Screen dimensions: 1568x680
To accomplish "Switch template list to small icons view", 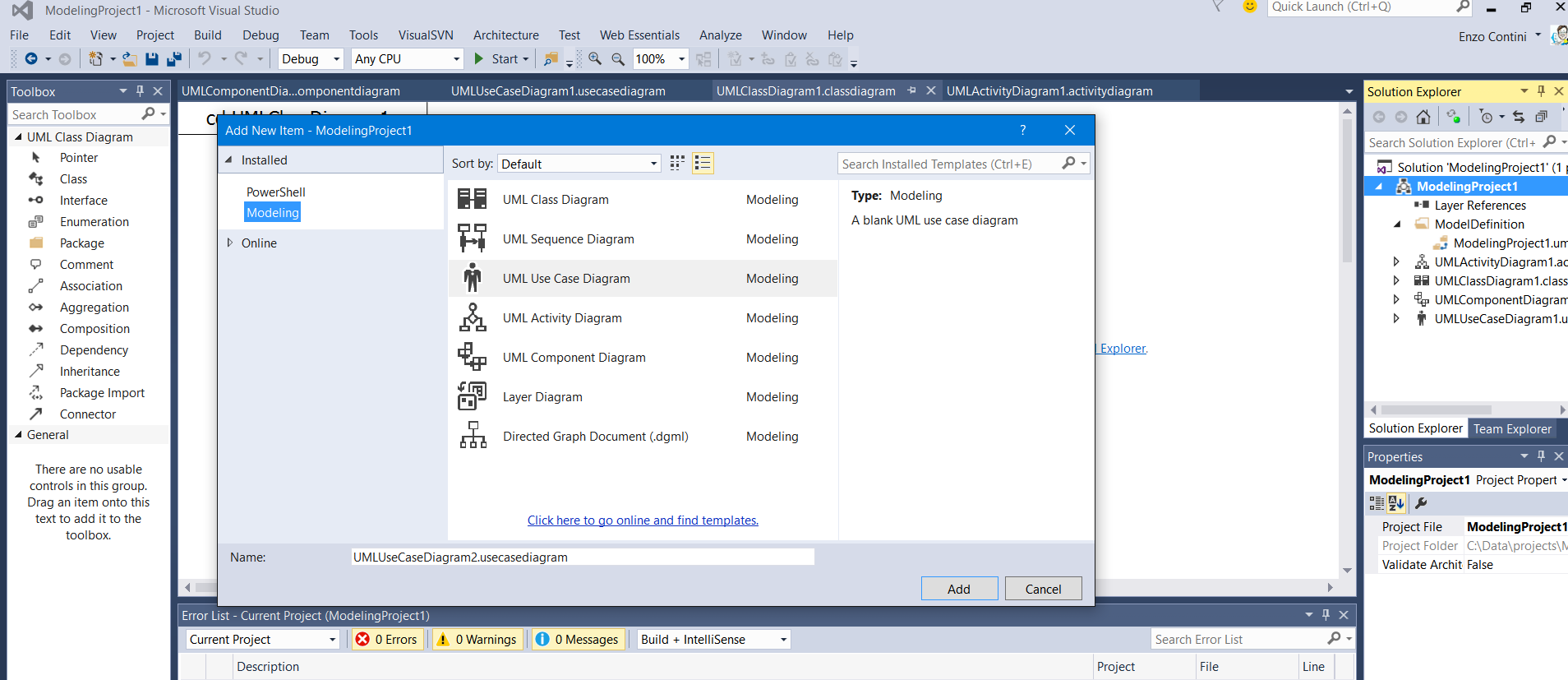I will point(677,163).
